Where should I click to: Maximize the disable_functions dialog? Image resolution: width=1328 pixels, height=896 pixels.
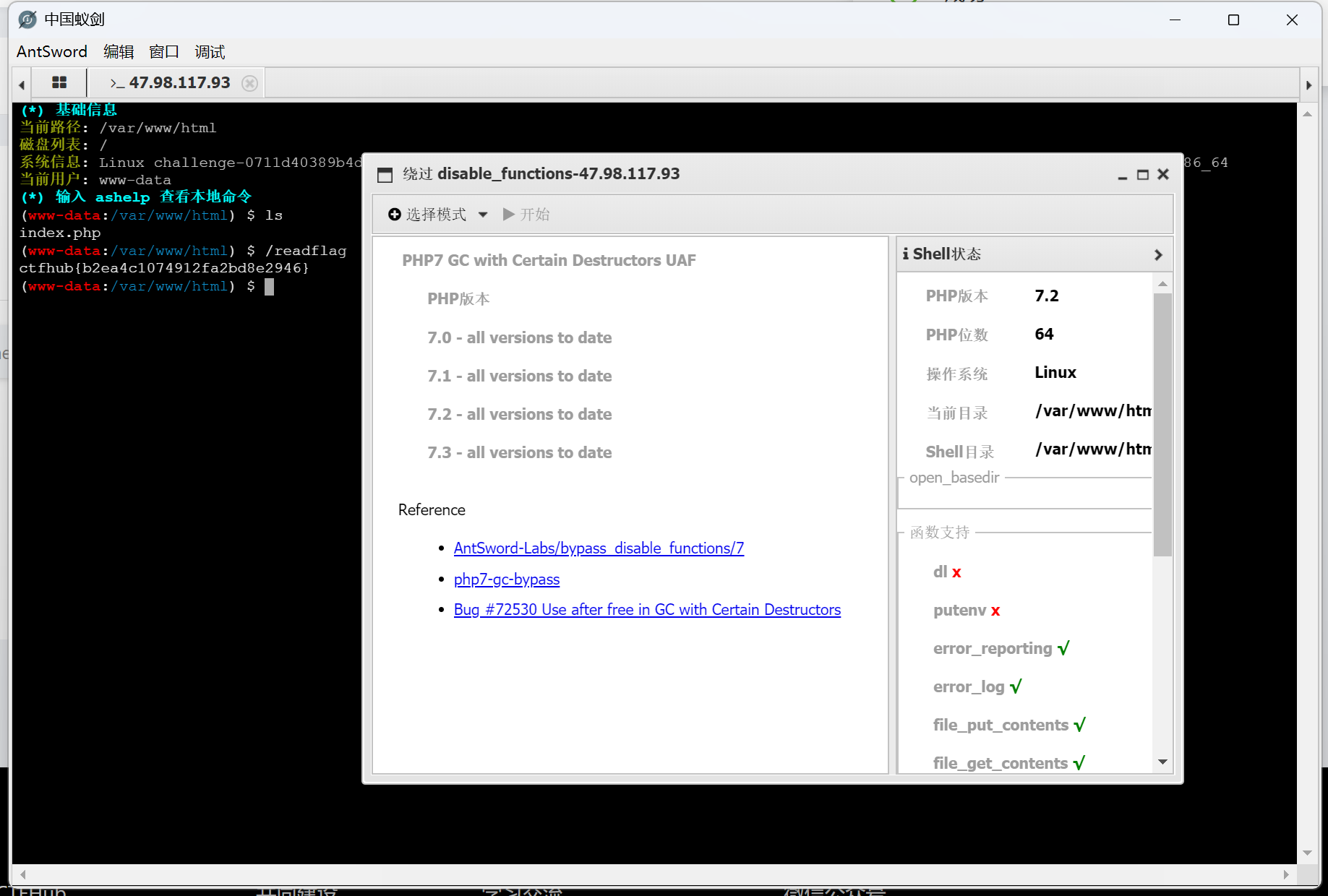1143,175
